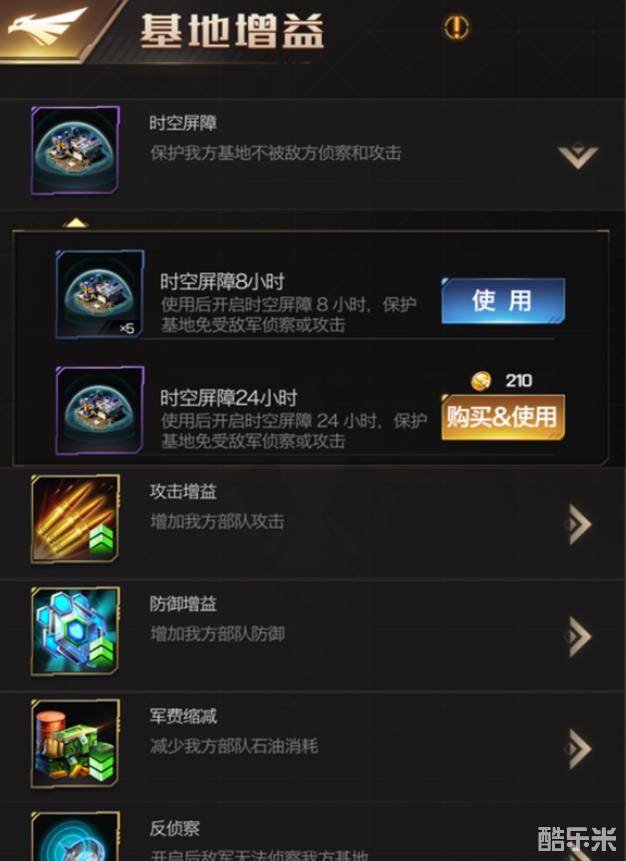
Task: Use the 8-hour 时空屏障 with 使用 button
Action: 503,301
